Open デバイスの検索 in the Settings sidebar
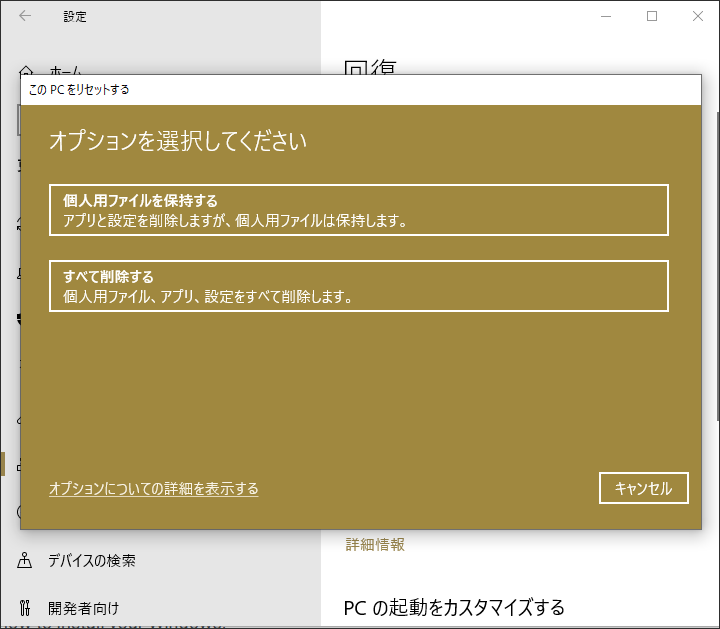Screen dimensions: 720x629 point(92,561)
